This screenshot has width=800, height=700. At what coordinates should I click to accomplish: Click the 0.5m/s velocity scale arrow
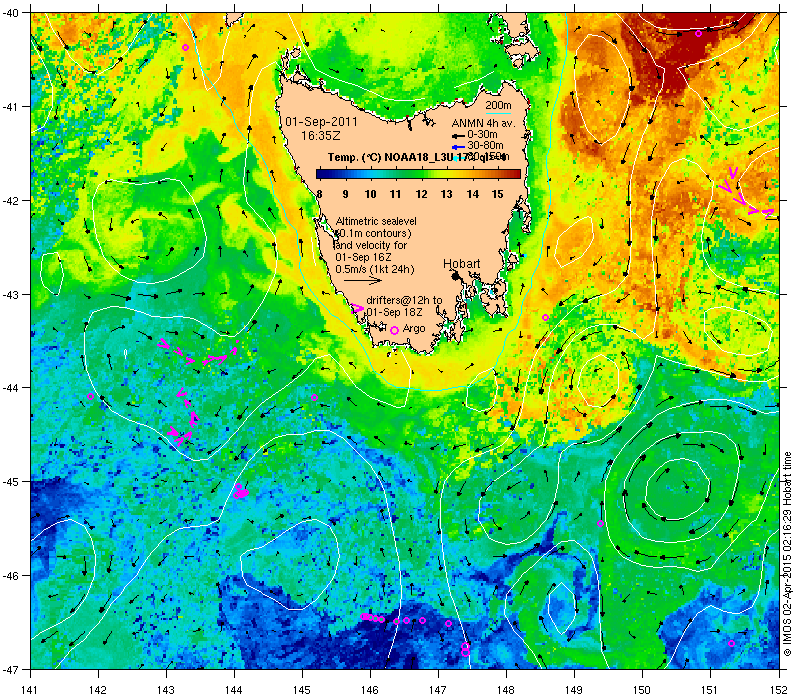coord(362,280)
